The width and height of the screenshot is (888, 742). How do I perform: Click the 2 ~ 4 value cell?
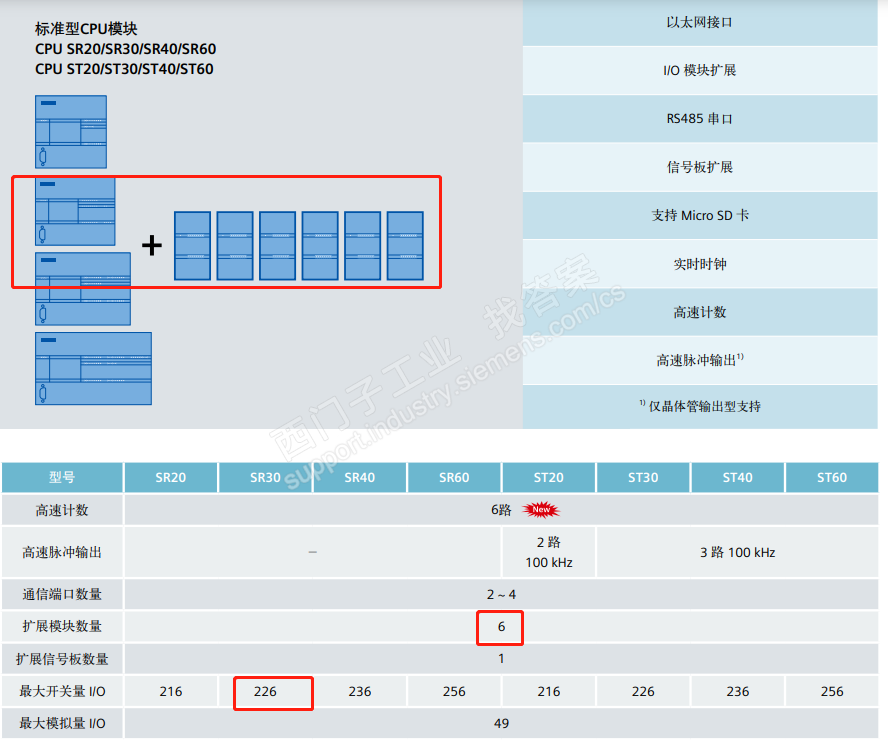(x=501, y=594)
